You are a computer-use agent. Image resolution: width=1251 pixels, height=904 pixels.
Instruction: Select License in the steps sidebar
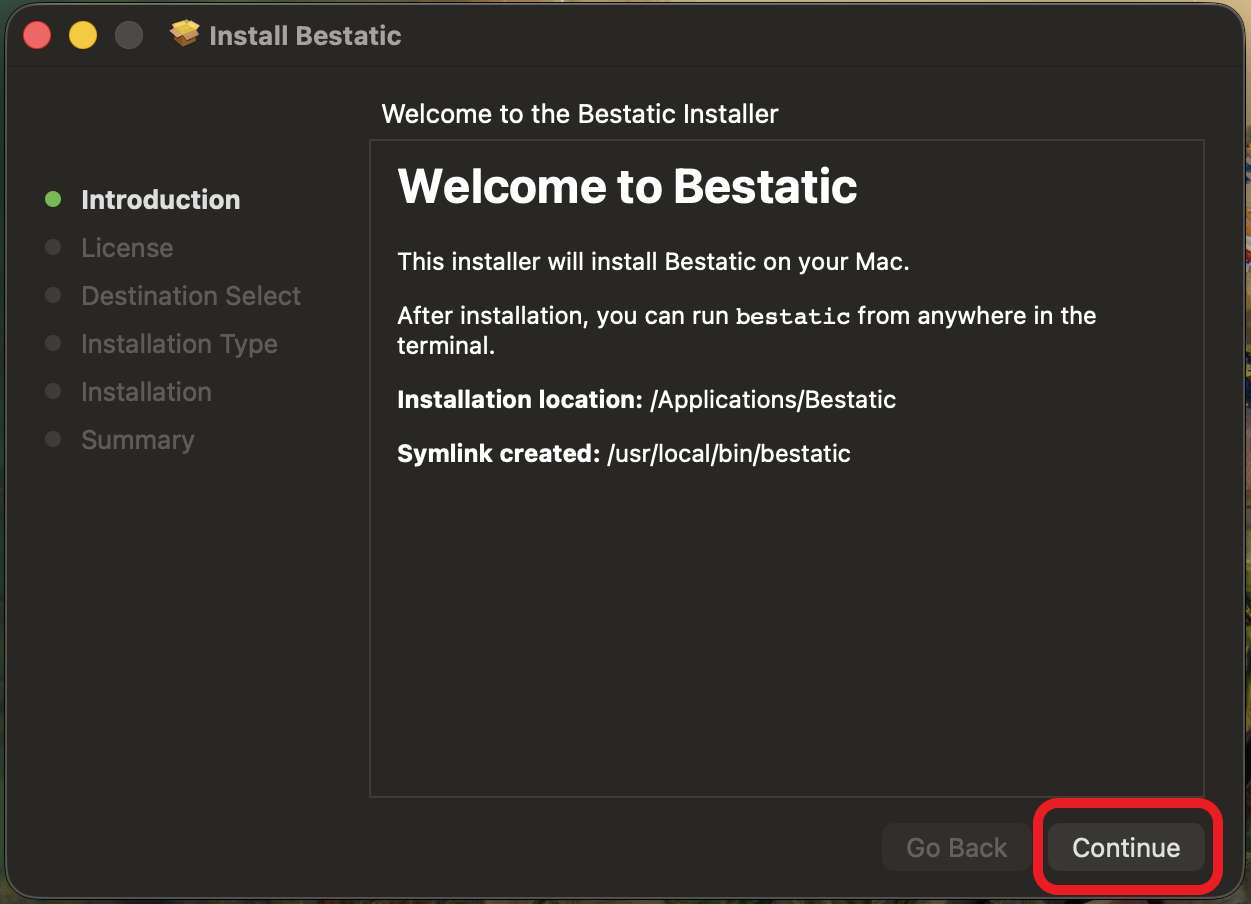pyautogui.click(x=127, y=247)
